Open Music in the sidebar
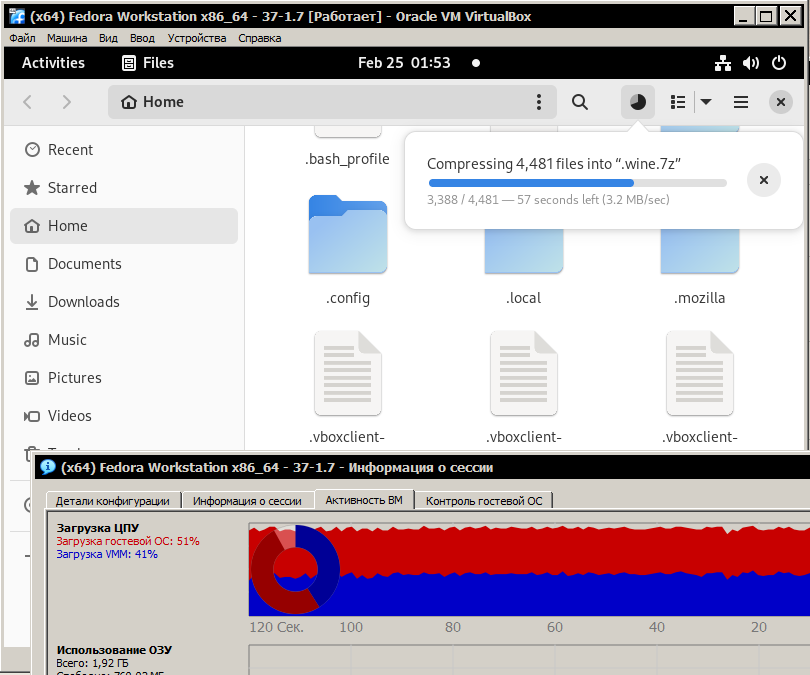Image resolution: width=810 pixels, height=675 pixels. click(124, 340)
